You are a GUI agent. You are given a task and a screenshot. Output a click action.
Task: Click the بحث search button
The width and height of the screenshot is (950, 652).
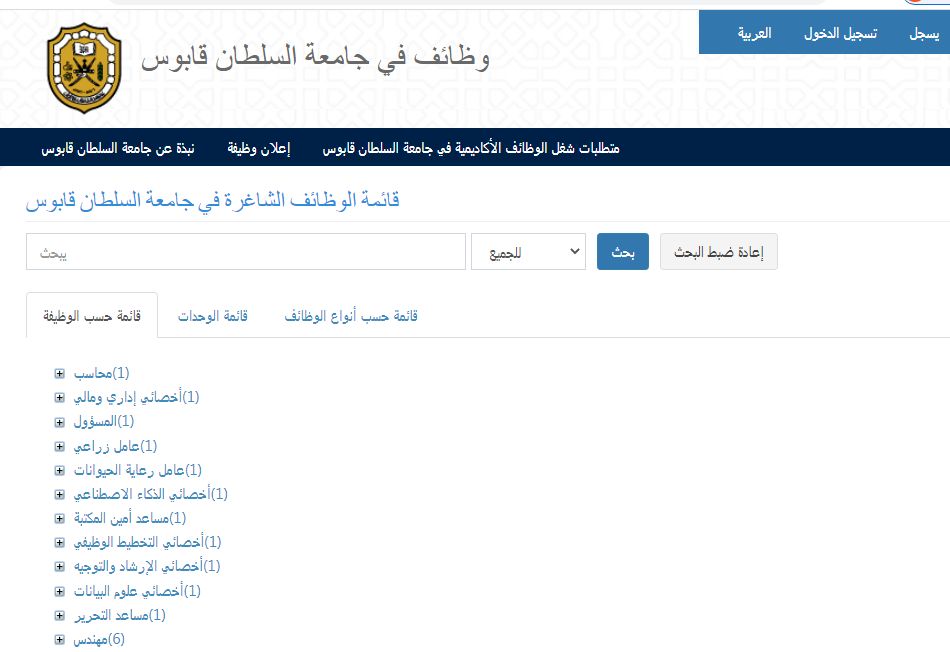[623, 251]
